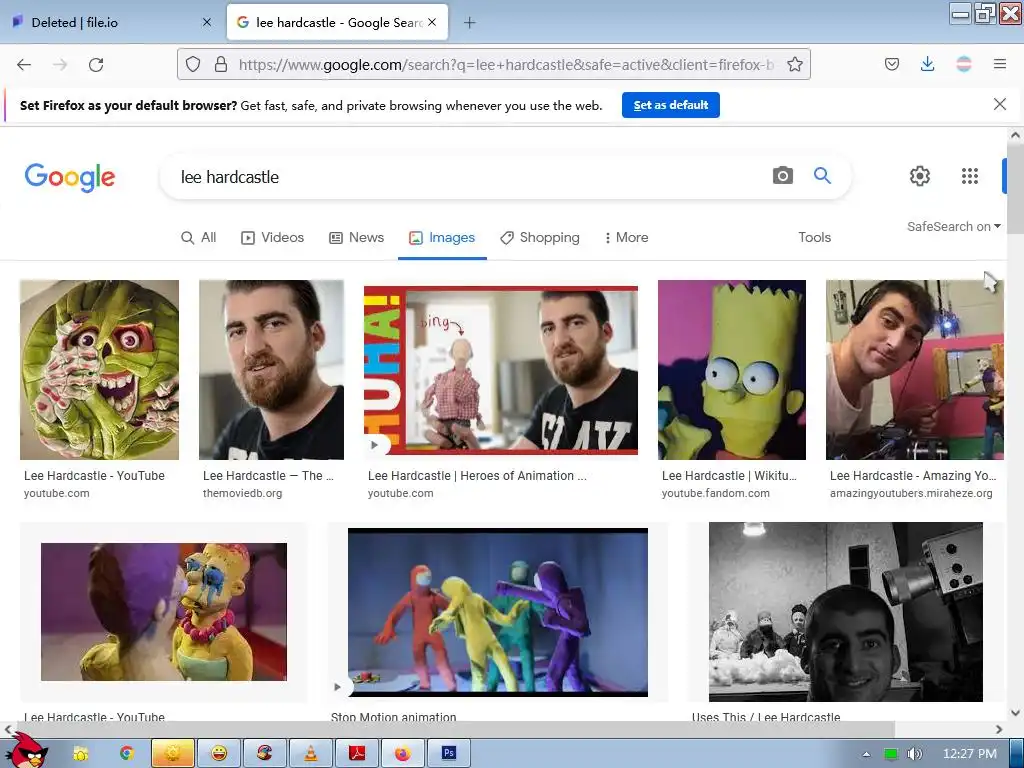Click the vertical scrollbar up arrow

pyautogui.click(x=1016, y=135)
